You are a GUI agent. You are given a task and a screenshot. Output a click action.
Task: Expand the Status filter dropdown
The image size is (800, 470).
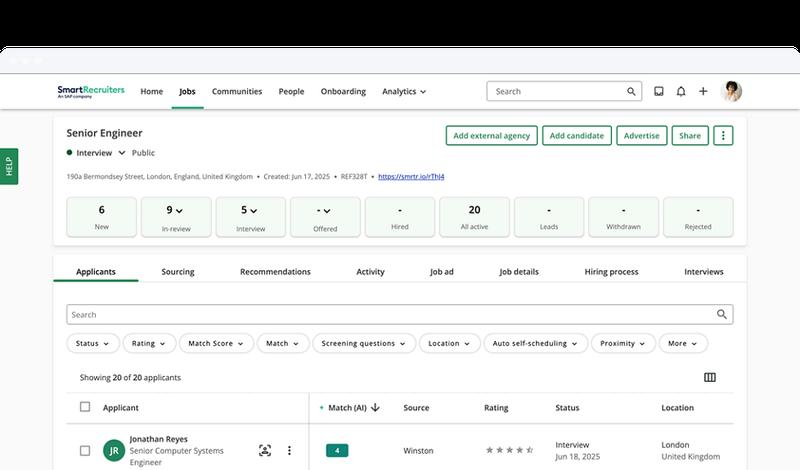[x=92, y=343]
